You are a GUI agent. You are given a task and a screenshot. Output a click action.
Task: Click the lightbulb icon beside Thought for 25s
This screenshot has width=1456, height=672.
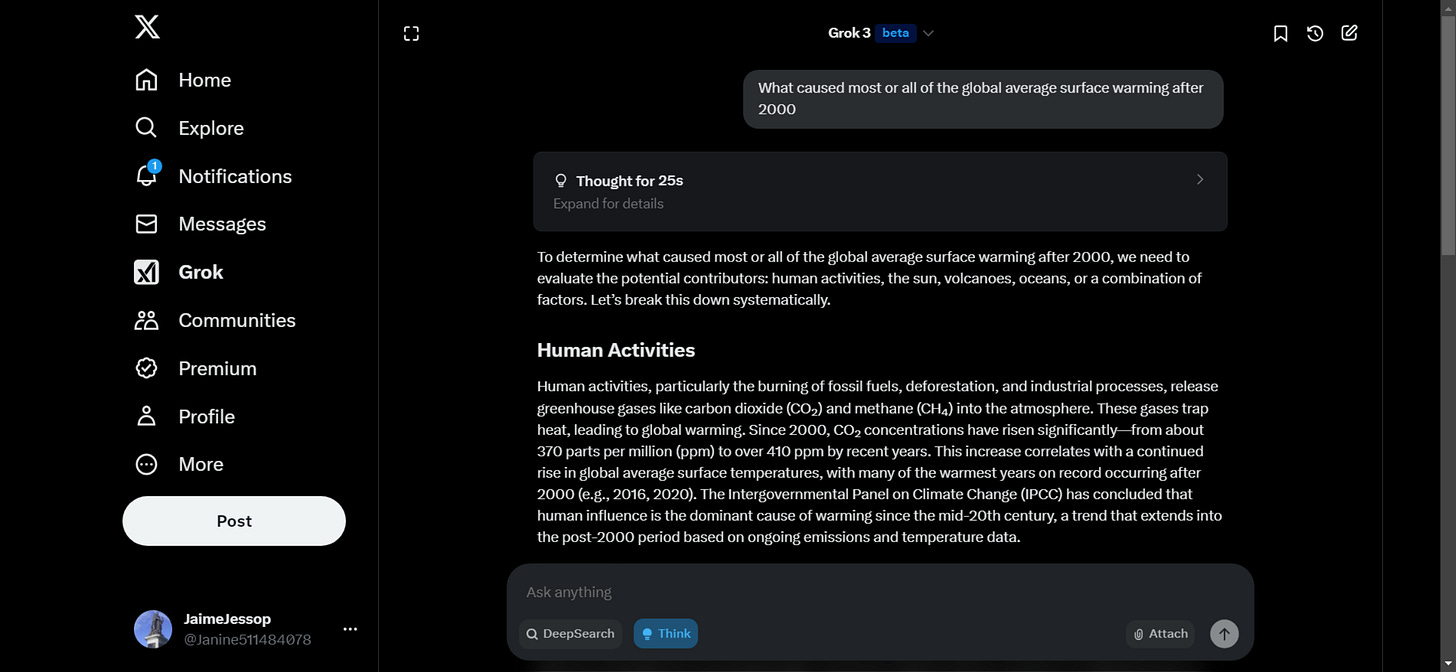[x=560, y=181]
